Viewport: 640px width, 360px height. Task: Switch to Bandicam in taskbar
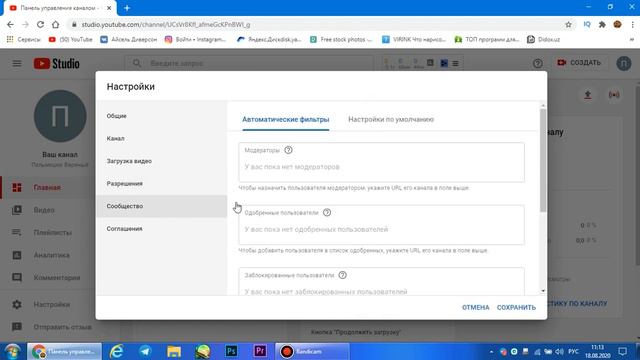coord(312,351)
